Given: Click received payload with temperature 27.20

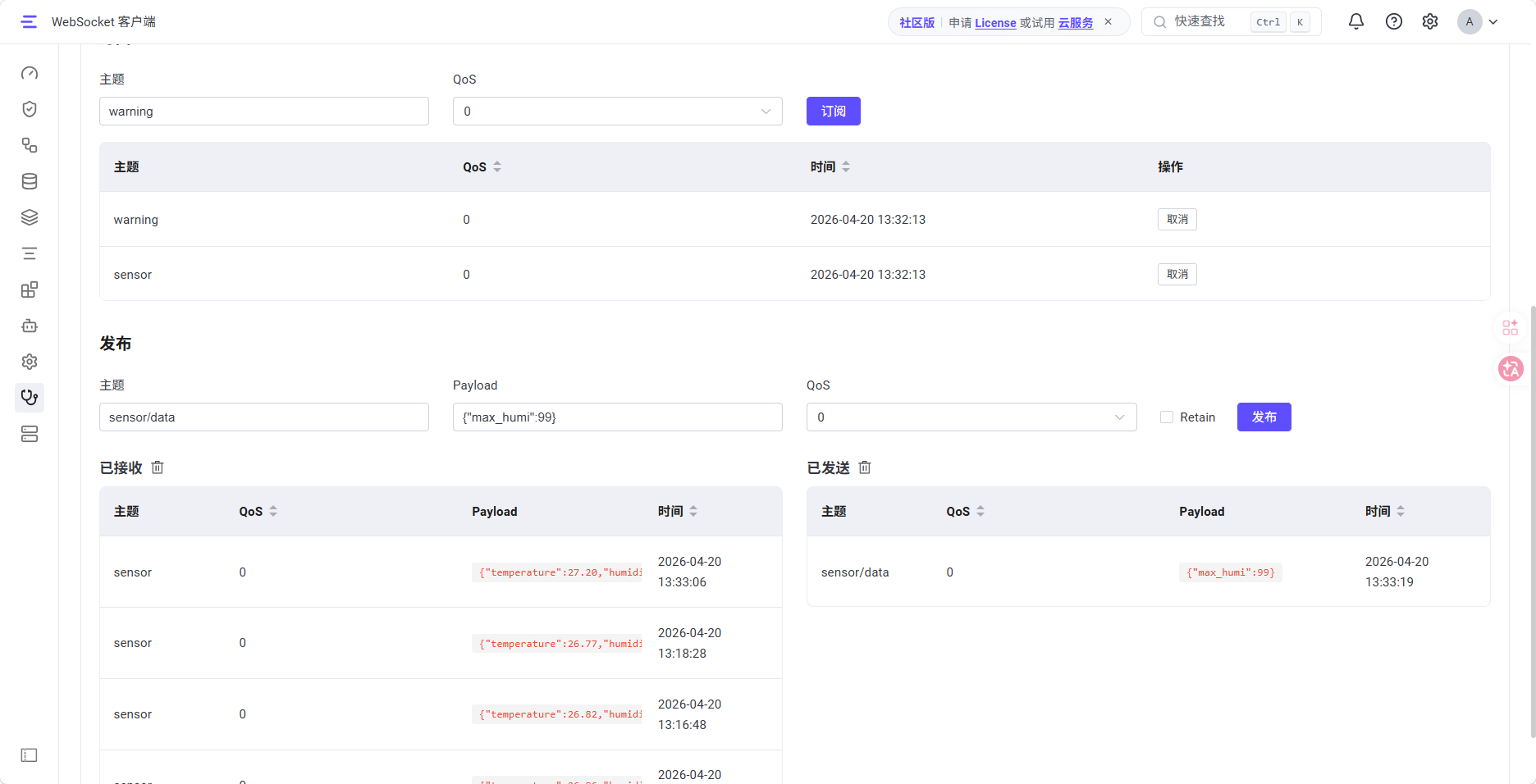Looking at the screenshot, I should click(x=558, y=572).
